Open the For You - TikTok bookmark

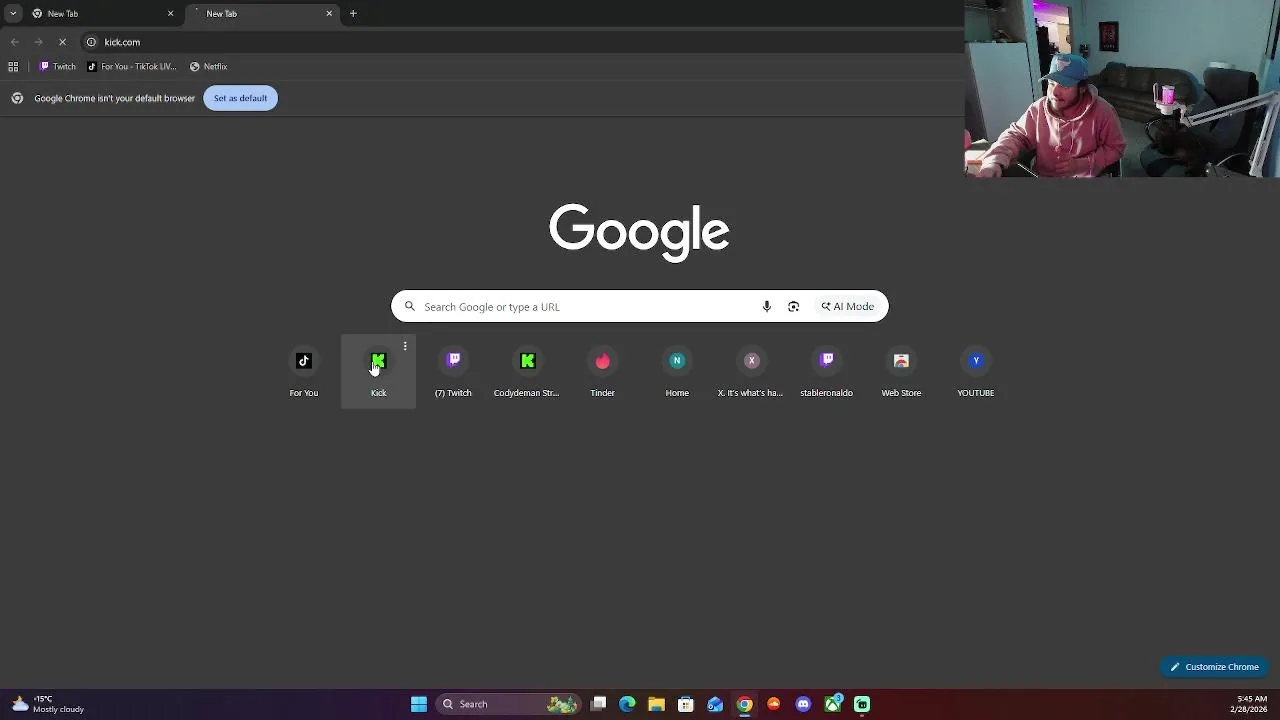click(132, 67)
